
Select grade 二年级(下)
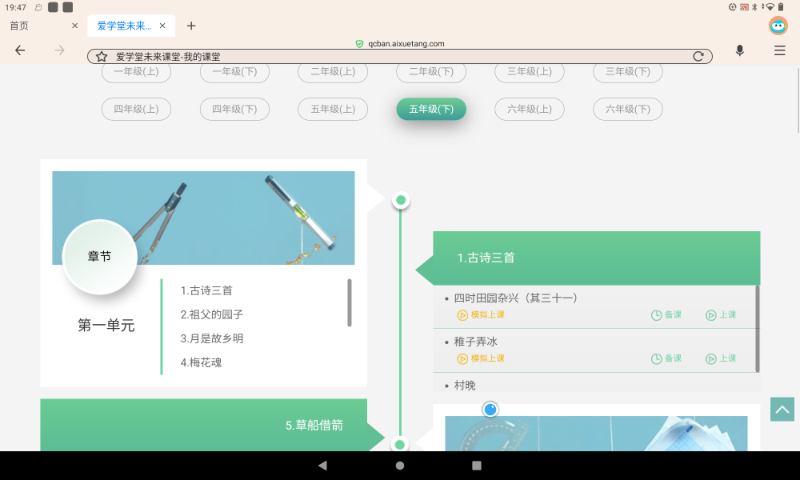click(x=431, y=71)
